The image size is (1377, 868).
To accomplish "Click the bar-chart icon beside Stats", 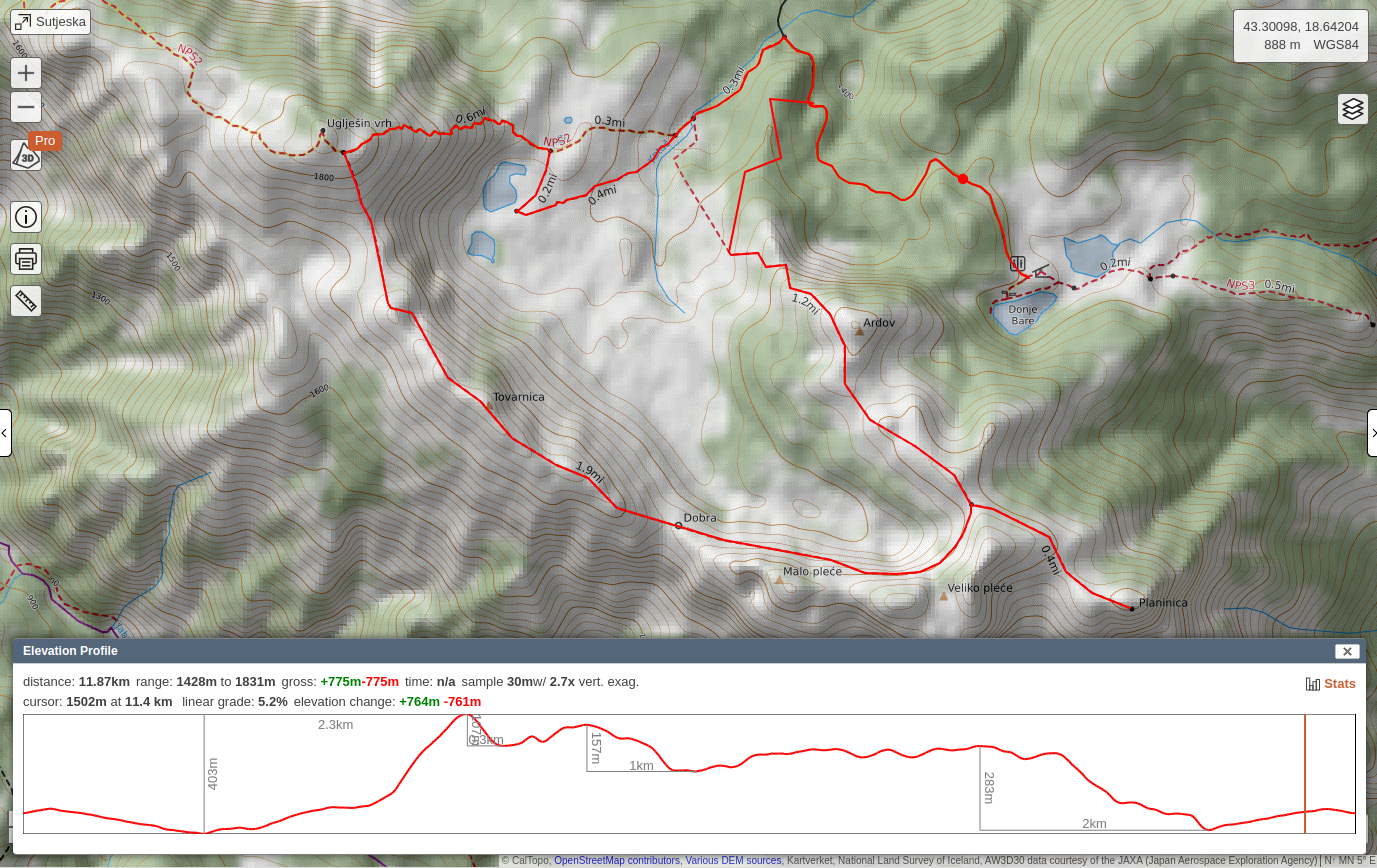I will [x=1312, y=683].
